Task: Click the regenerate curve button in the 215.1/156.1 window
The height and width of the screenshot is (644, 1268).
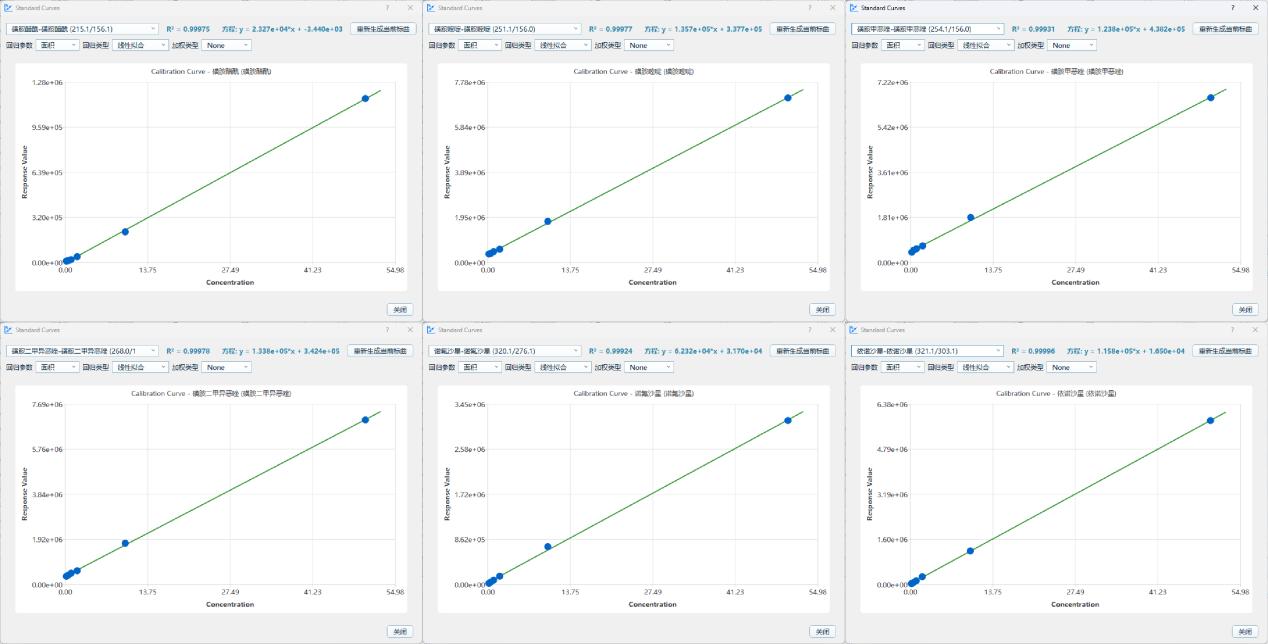Action: (x=382, y=29)
